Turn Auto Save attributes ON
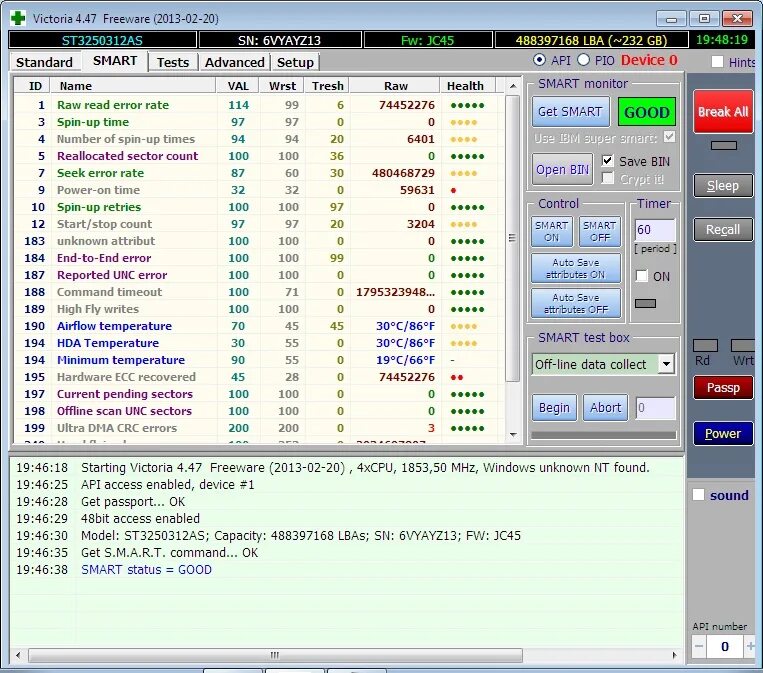This screenshot has width=763, height=673. [x=576, y=268]
